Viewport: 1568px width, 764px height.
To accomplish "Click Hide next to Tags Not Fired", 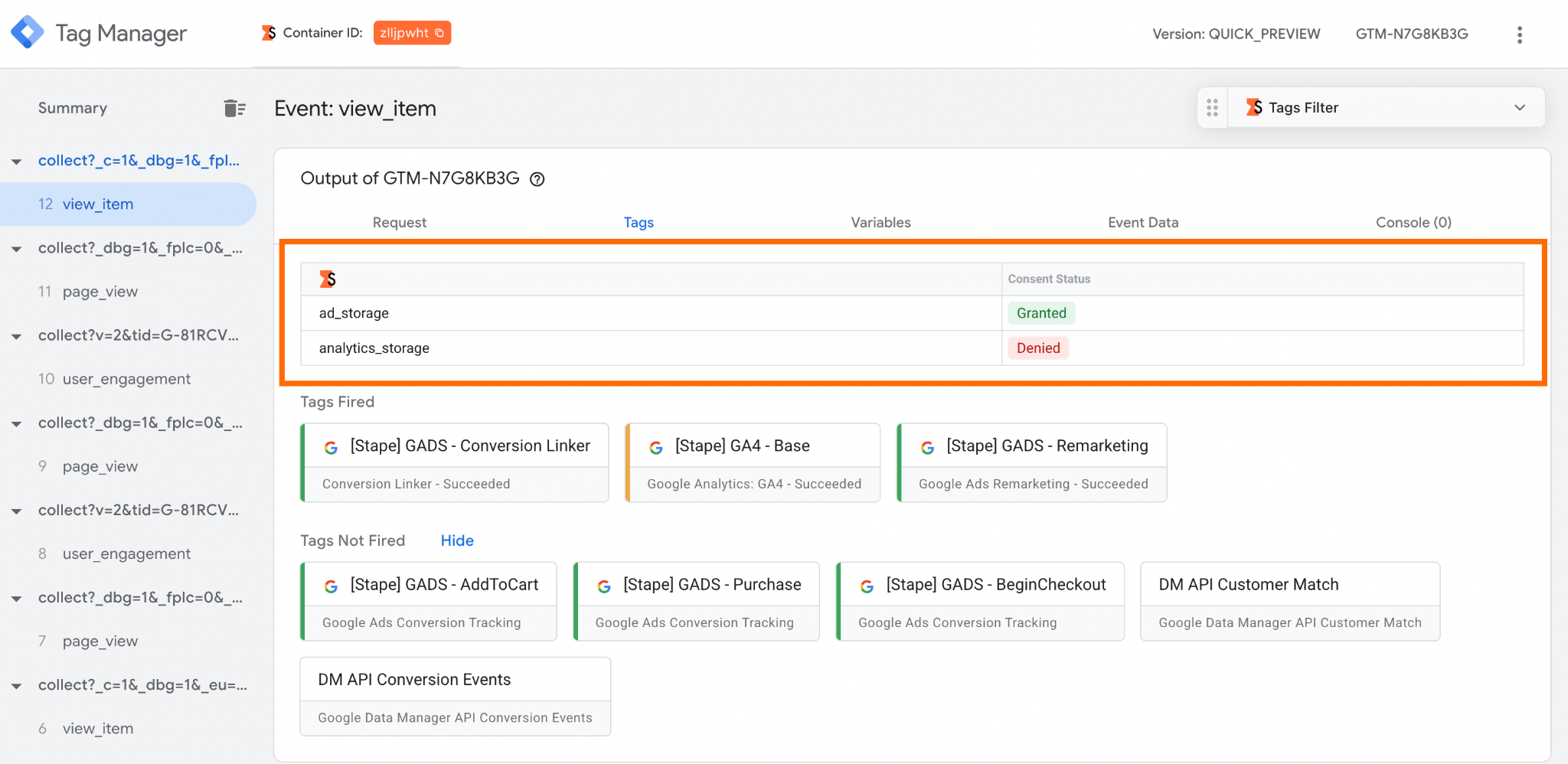I will point(457,540).
